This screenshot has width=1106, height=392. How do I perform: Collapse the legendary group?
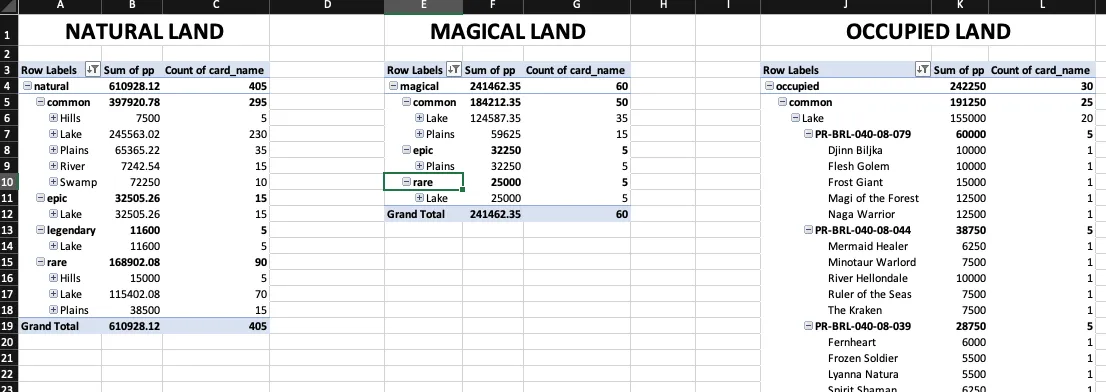41,231
